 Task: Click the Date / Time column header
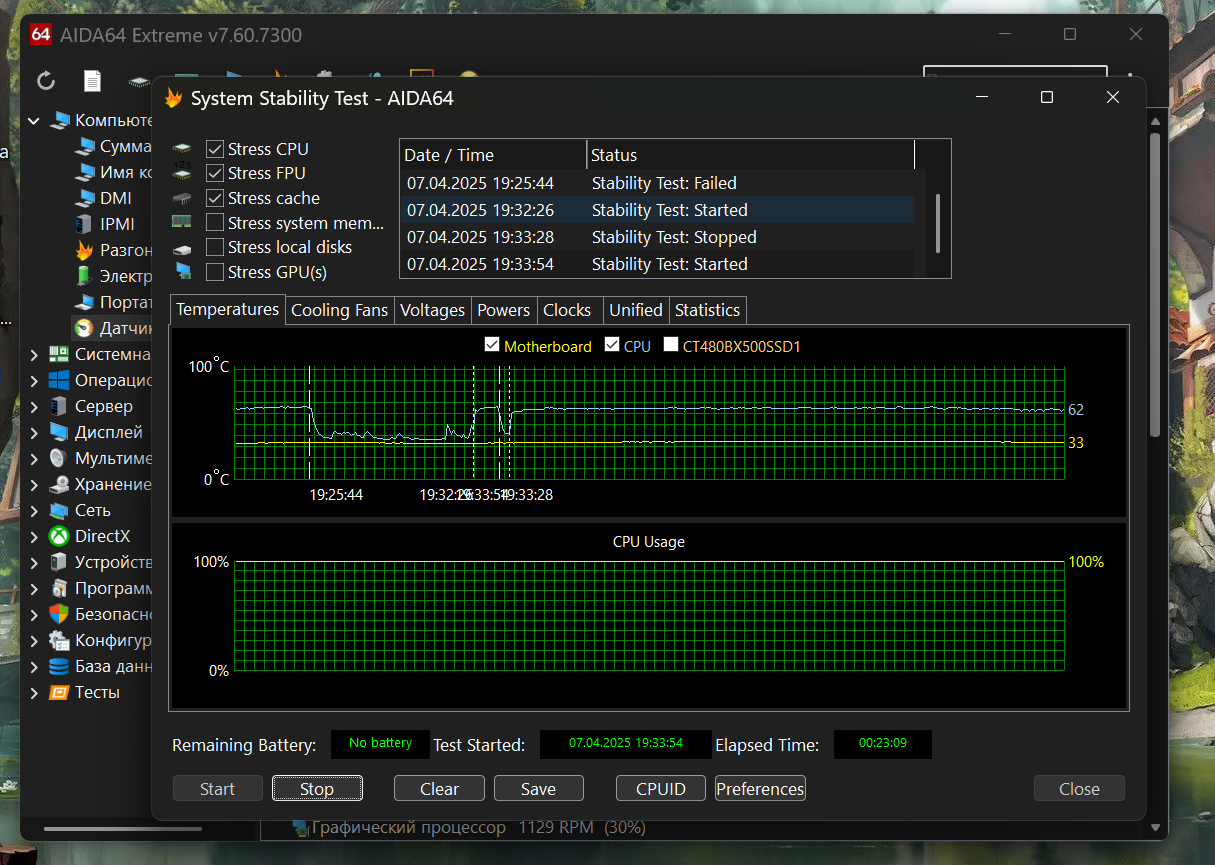[493, 155]
